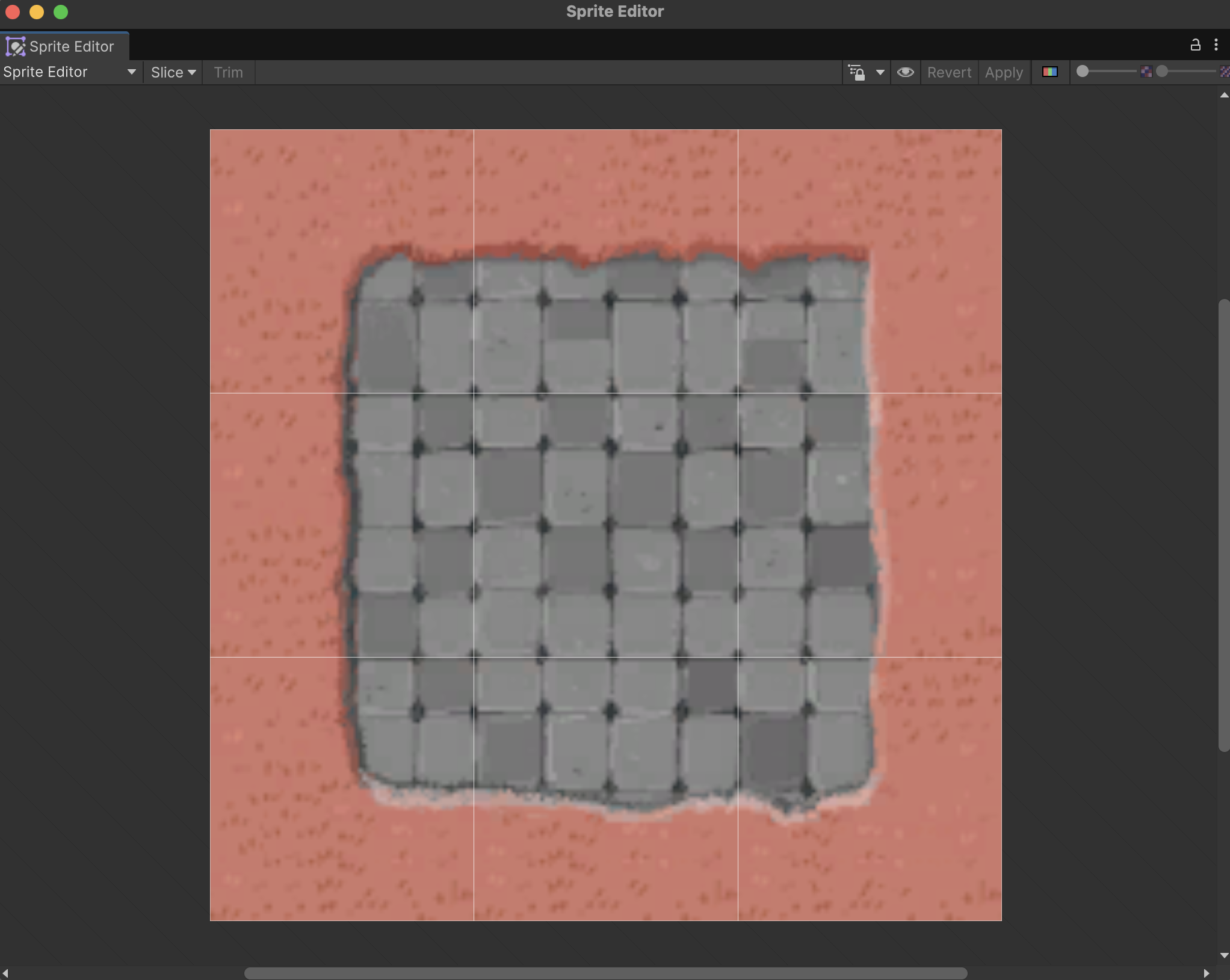
Task: Click the Sprite Editor tab icon
Action: (x=16, y=46)
